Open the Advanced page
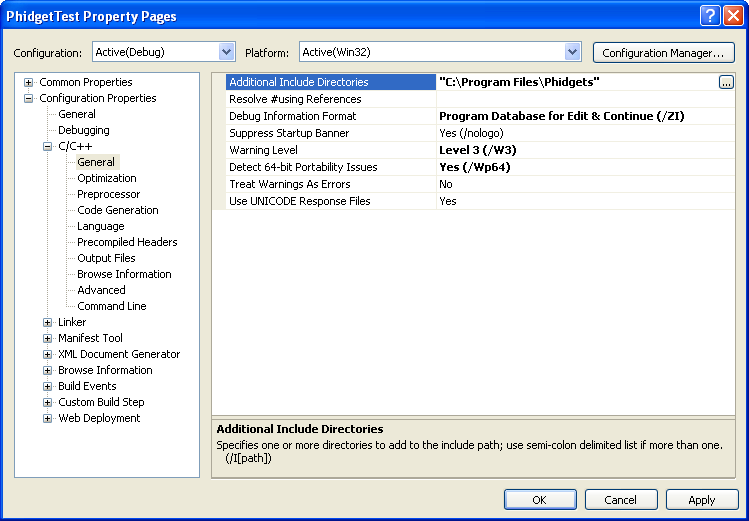 coord(101,290)
